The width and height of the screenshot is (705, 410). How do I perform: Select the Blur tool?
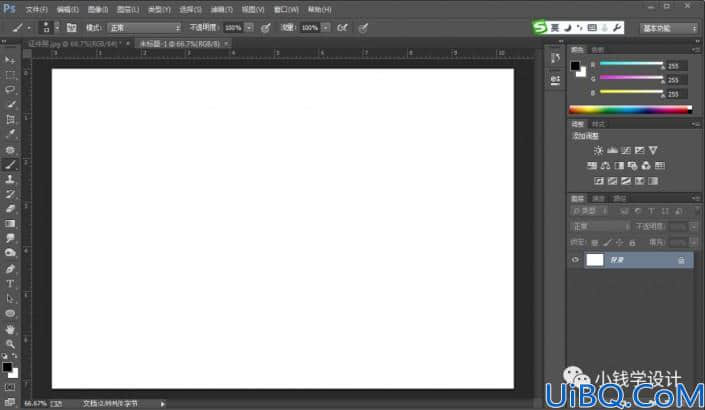click(10, 238)
